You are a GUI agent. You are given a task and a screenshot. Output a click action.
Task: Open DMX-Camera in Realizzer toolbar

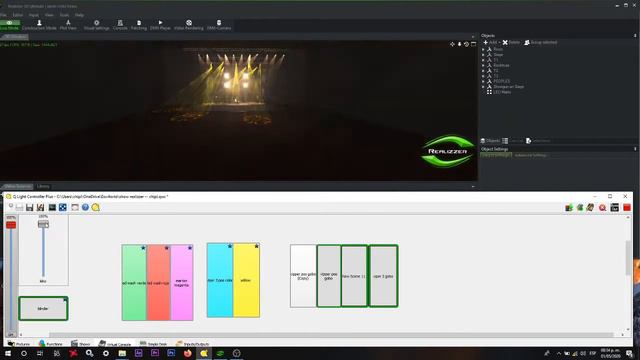219,25
